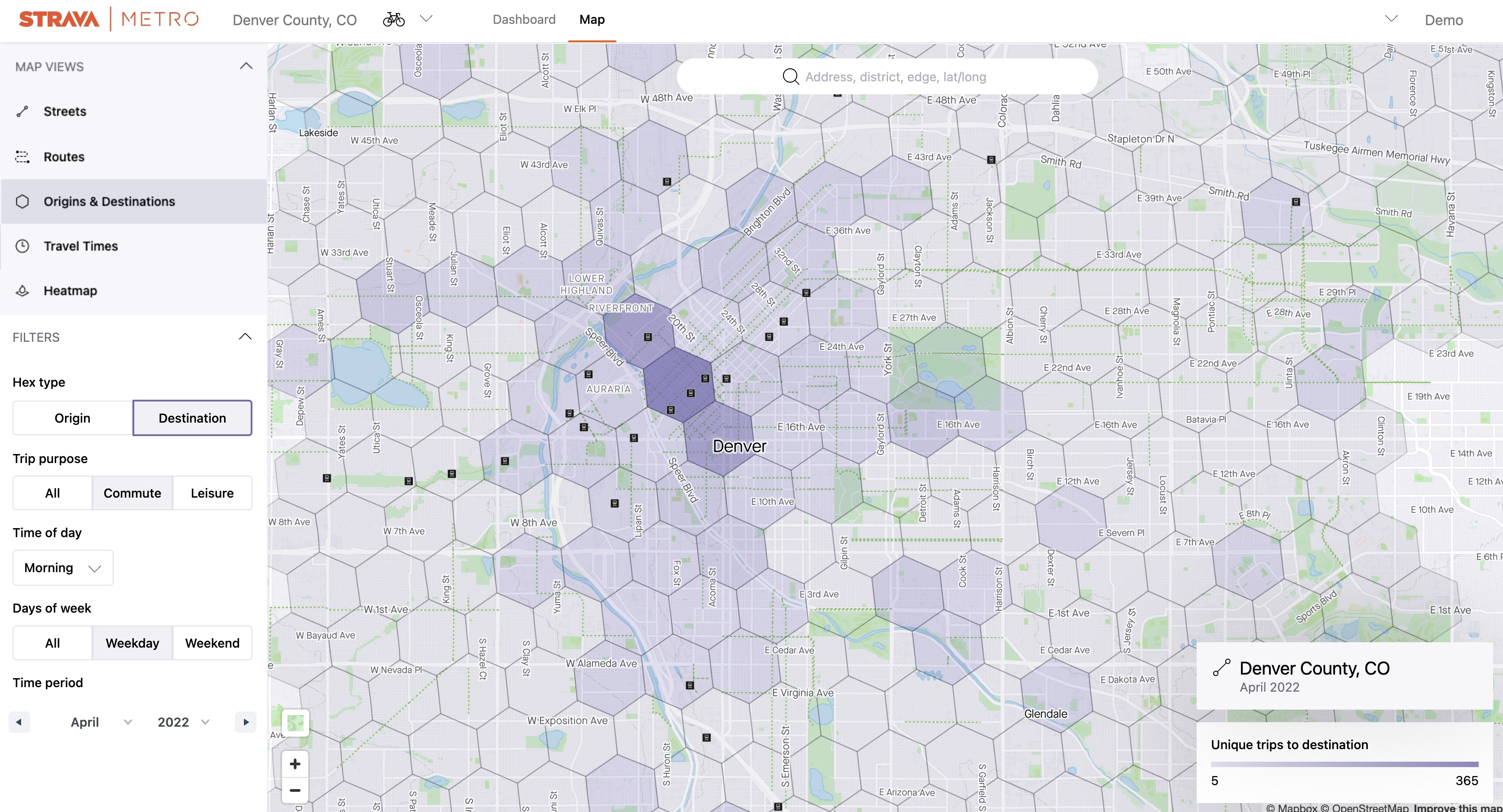Screen dimensions: 1503x812
Task: Click the bicycle activity type icon
Action: click(x=394, y=20)
